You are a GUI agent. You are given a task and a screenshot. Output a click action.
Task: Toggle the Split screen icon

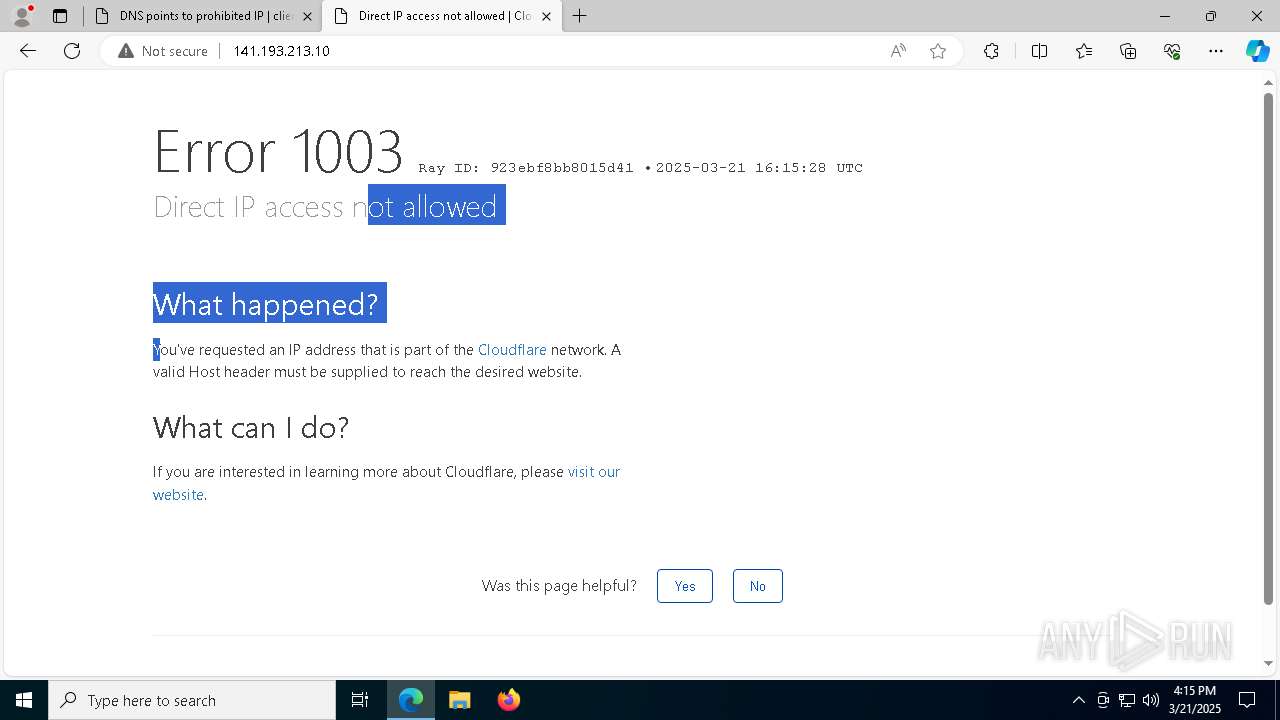1039,51
